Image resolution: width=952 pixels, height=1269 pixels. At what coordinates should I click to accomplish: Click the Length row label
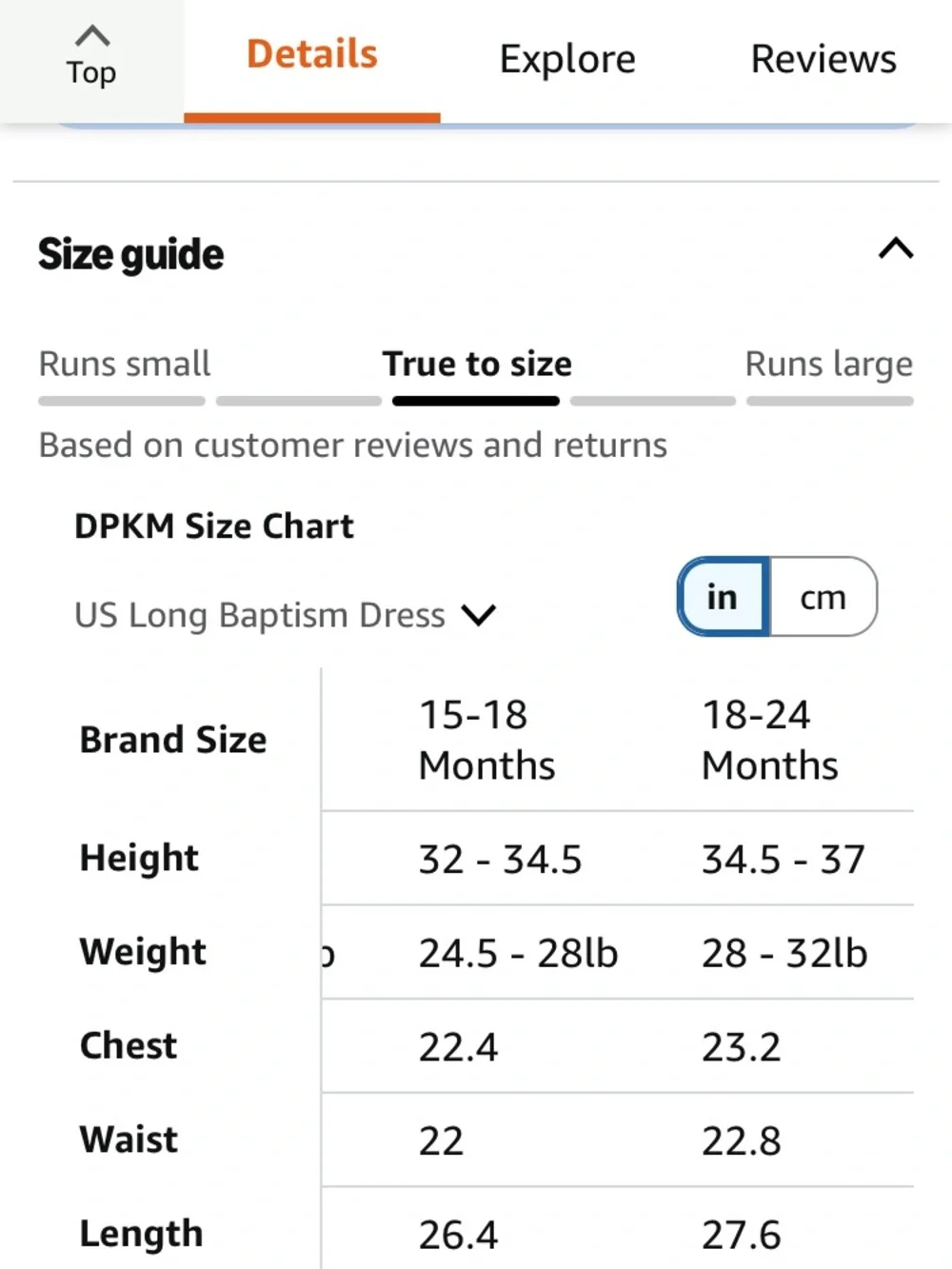pyautogui.click(x=141, y=1234)
